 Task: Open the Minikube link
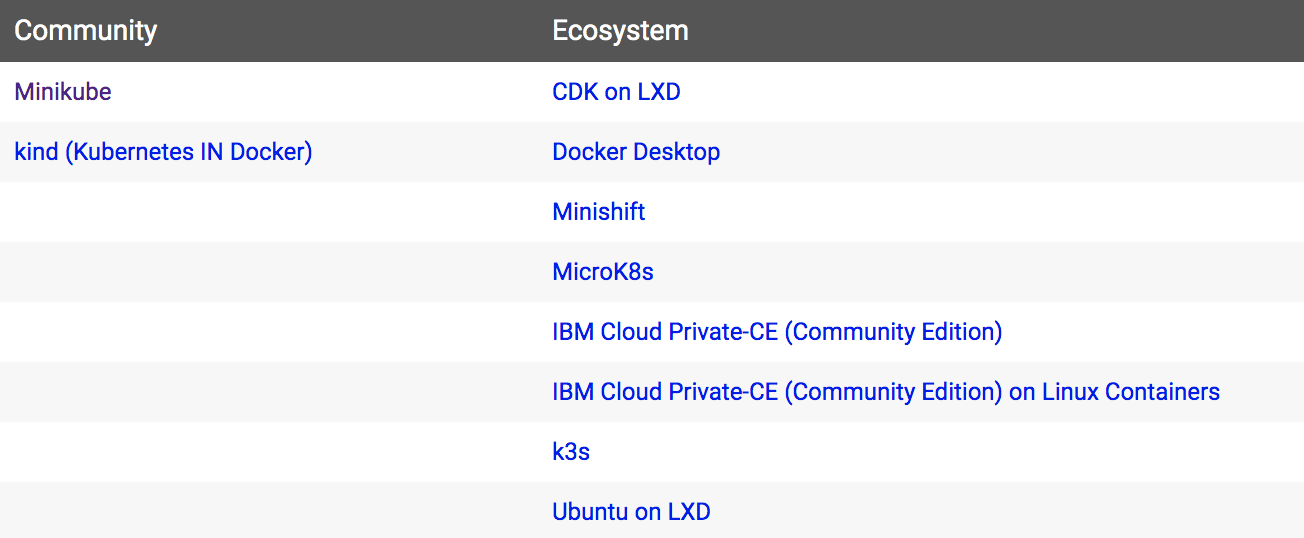pyautogui.click(x=63, y=92)
